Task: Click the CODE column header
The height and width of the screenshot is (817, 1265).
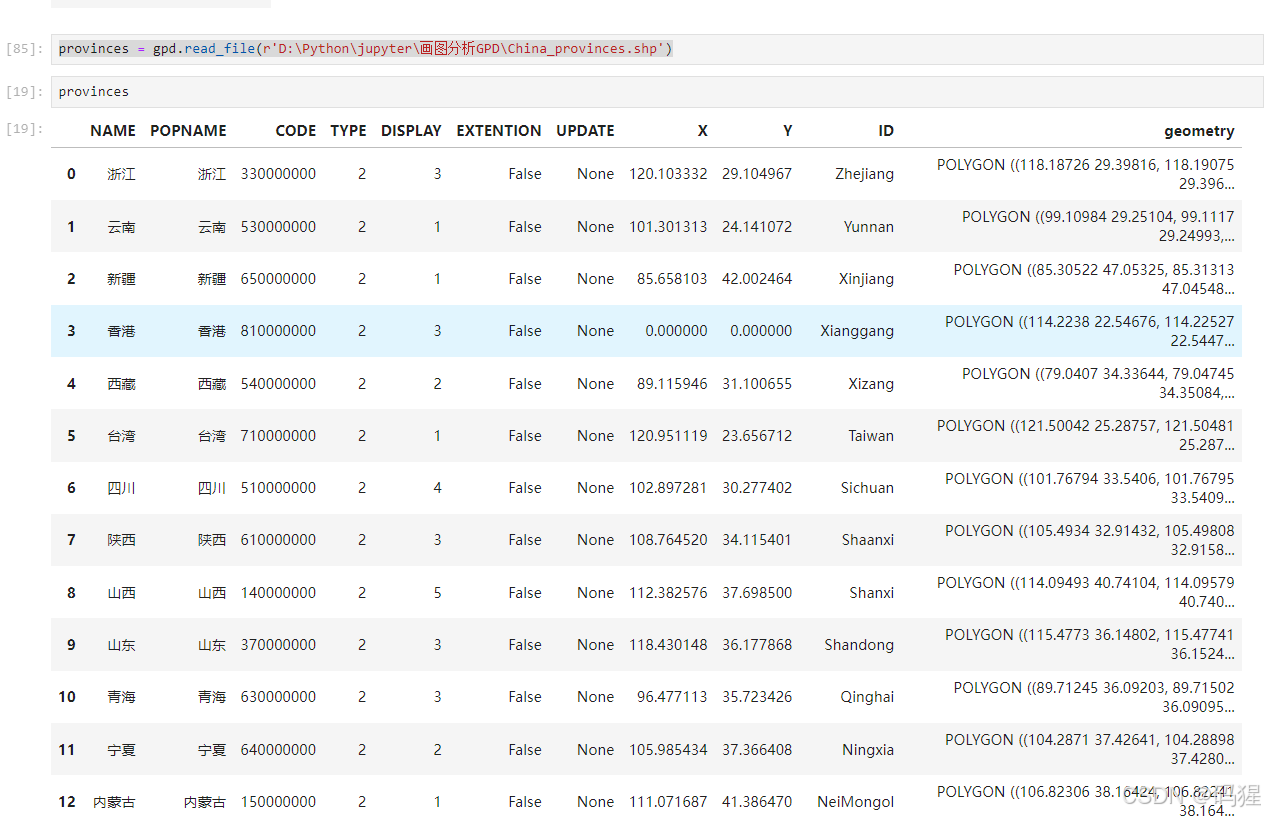Action: tap(295, 131)
